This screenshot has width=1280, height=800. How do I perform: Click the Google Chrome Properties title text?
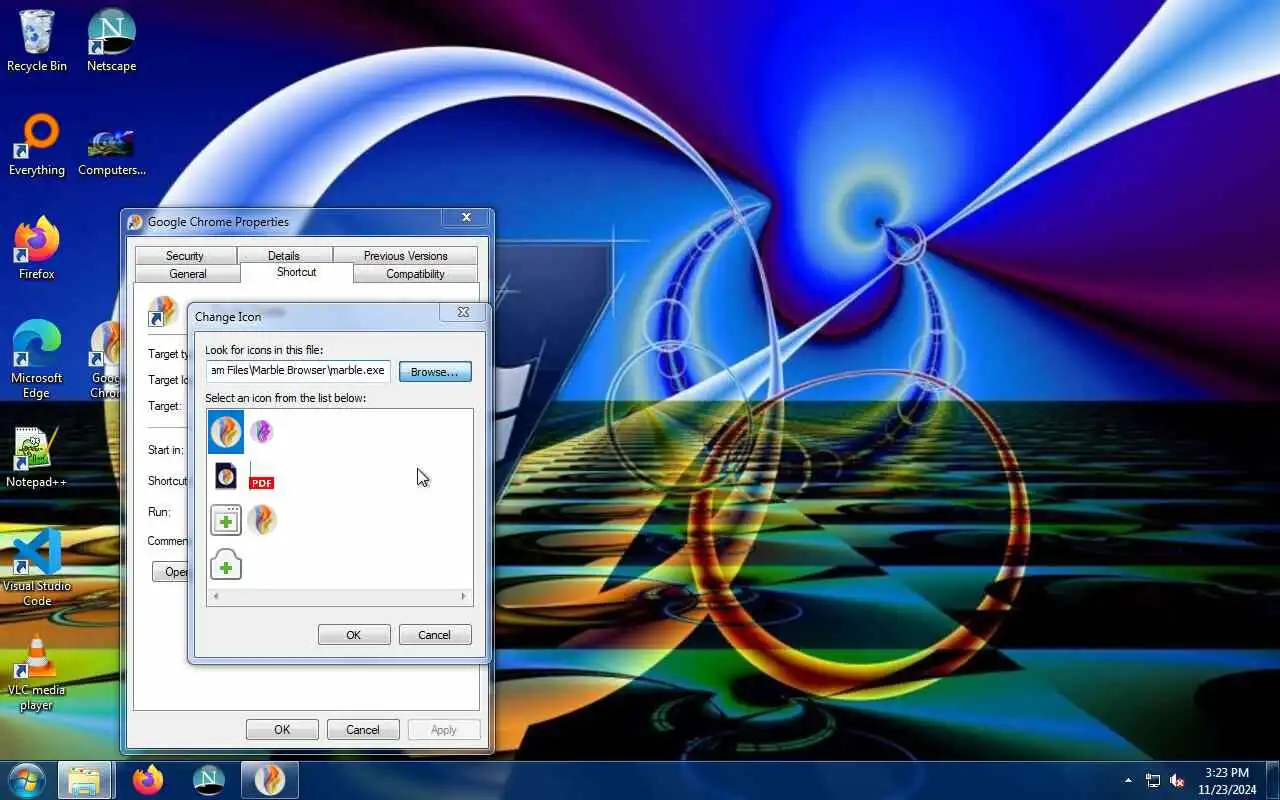click(x=218, y=222)
